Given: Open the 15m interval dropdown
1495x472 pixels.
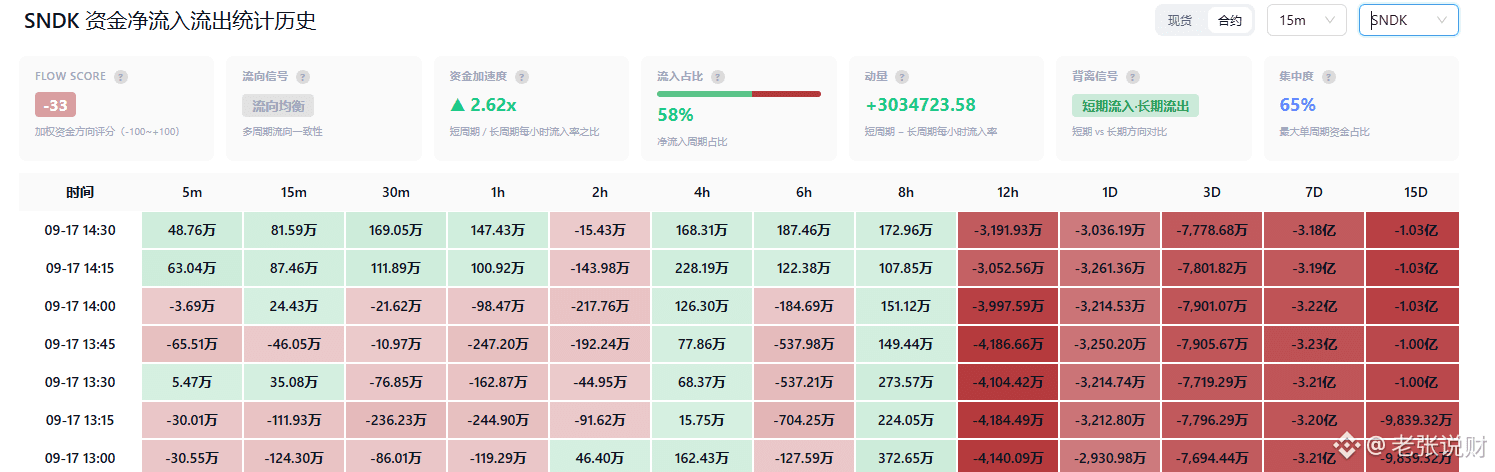Looking at the screenshot, I should [1306, 20].
